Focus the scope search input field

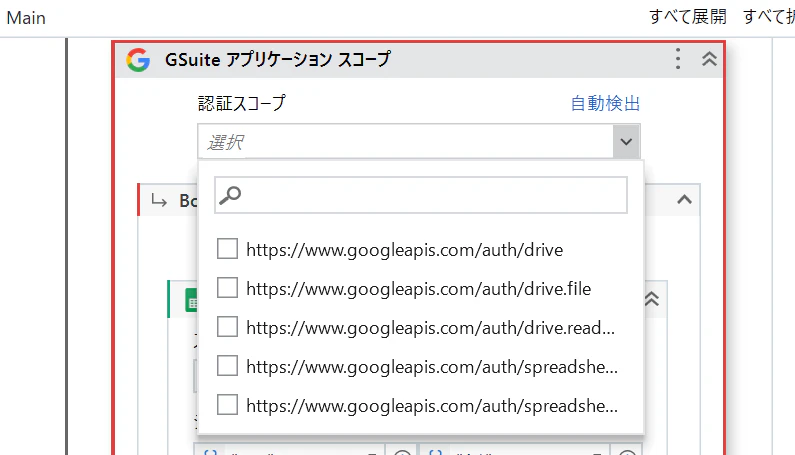[x=421, y=195]
